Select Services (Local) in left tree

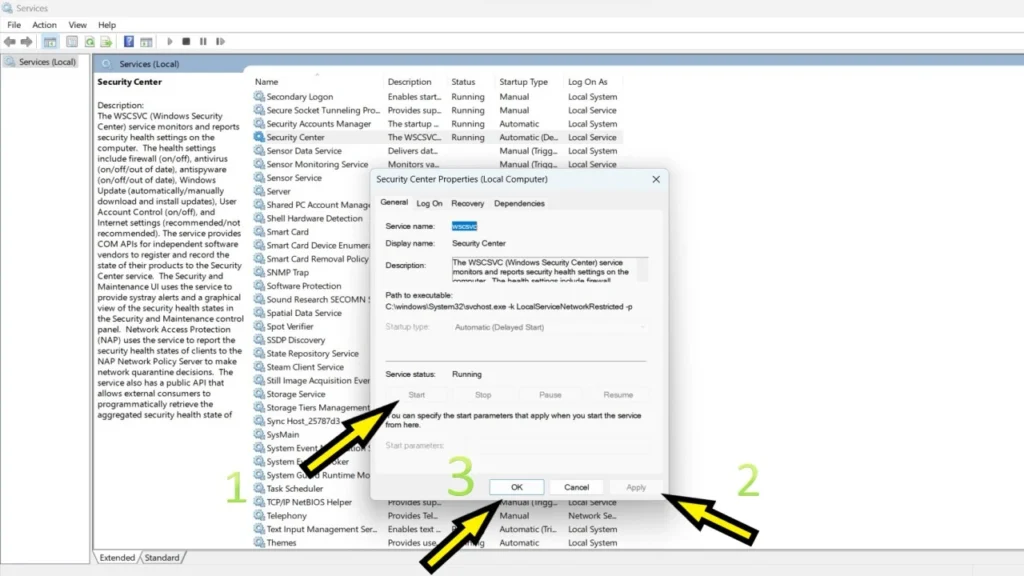[46, 62]
